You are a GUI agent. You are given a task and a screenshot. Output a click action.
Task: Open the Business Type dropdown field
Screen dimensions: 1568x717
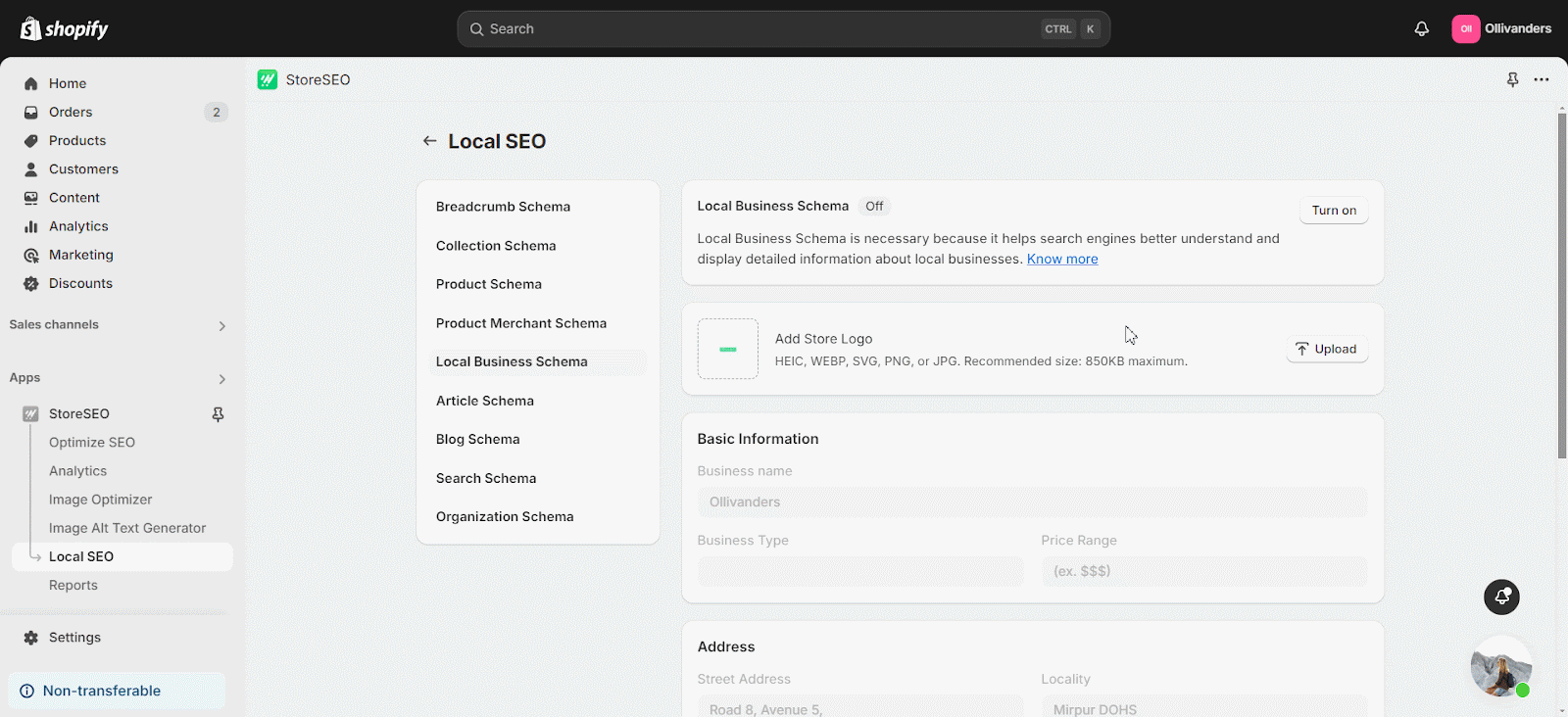coord(860,571)
